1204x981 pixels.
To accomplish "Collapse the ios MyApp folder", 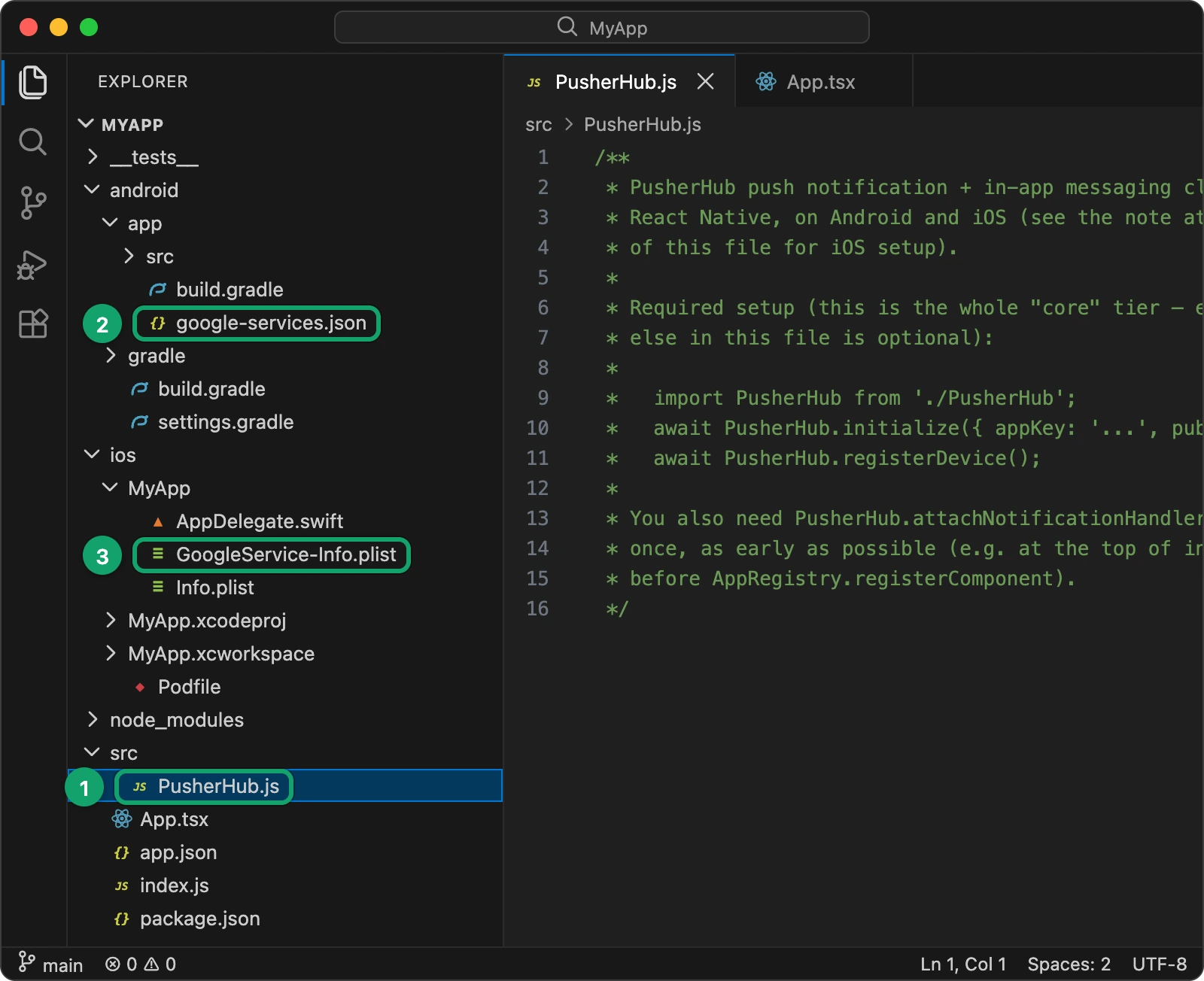I will 110,487.
